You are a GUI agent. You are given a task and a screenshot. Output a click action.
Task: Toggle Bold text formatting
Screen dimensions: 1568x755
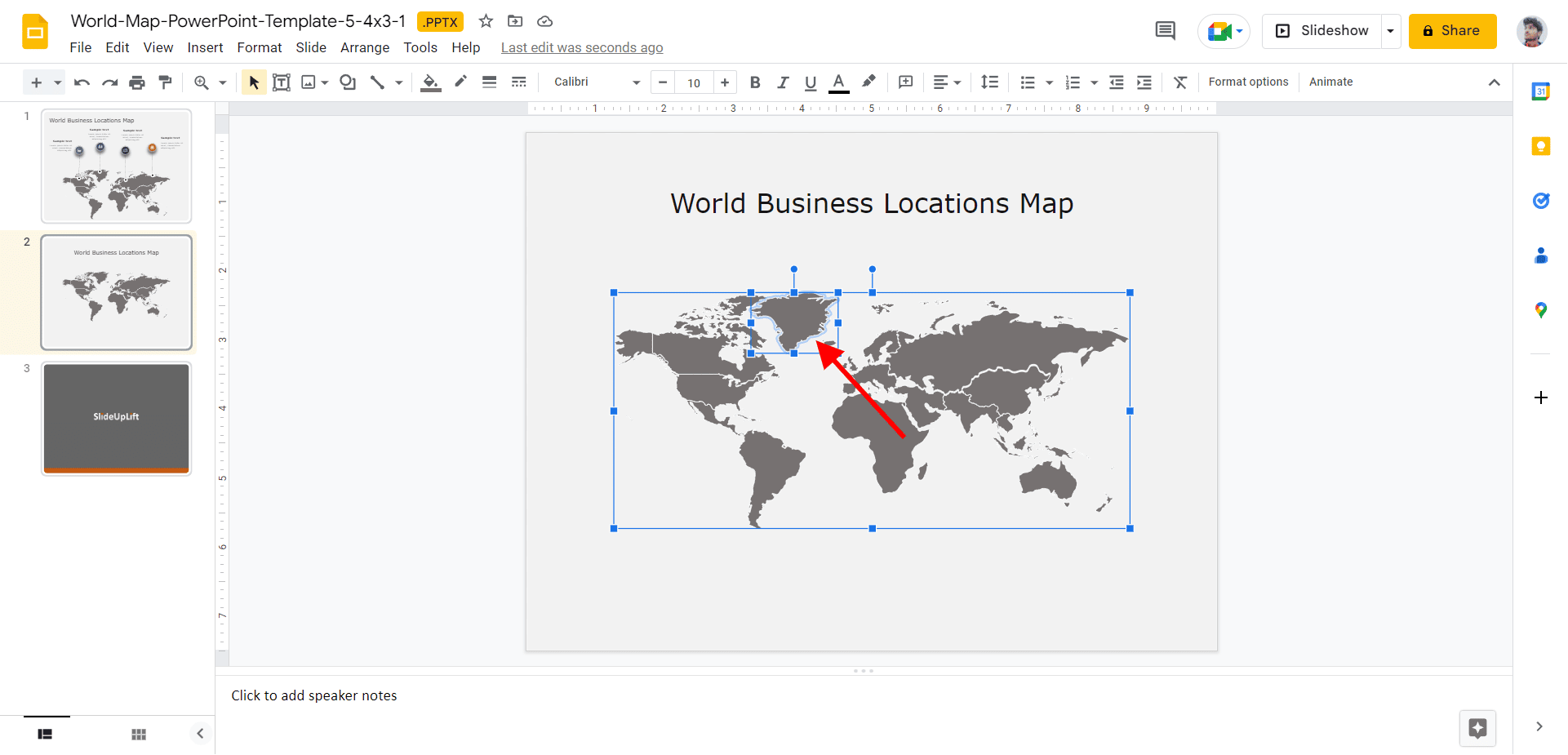pyautogui.click(x=755, y=82)
